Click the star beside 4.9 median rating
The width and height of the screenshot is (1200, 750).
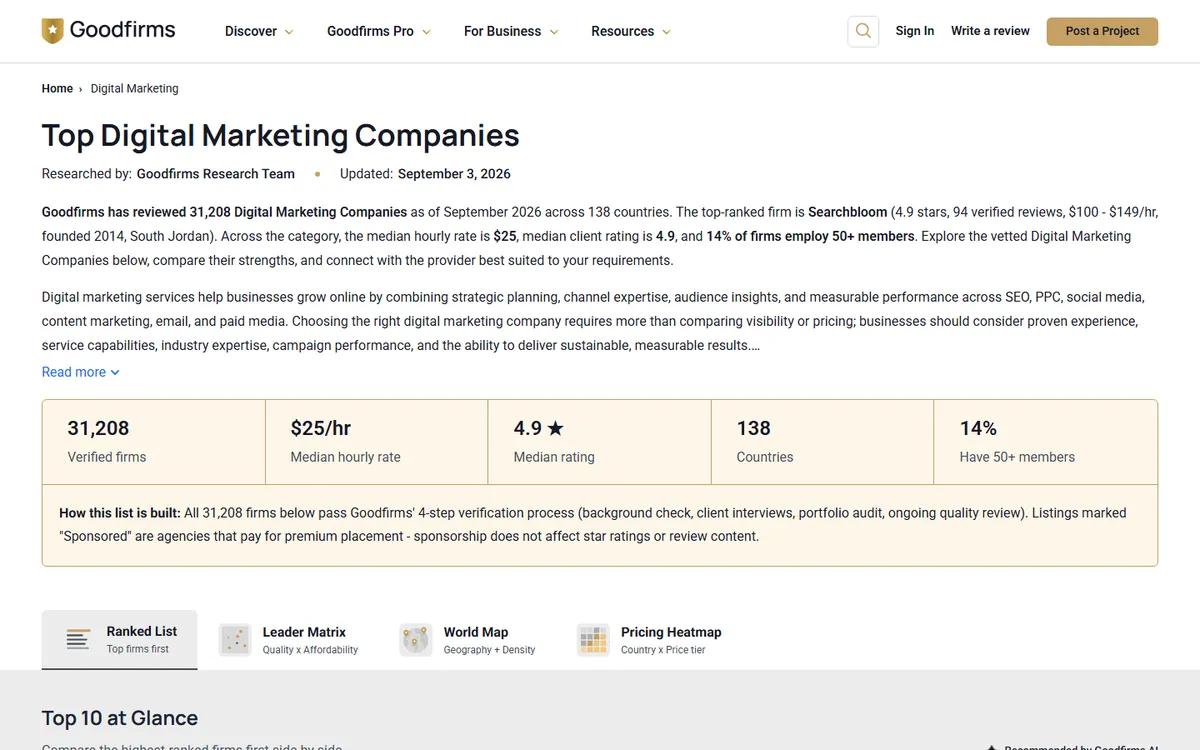pos(555,428)
